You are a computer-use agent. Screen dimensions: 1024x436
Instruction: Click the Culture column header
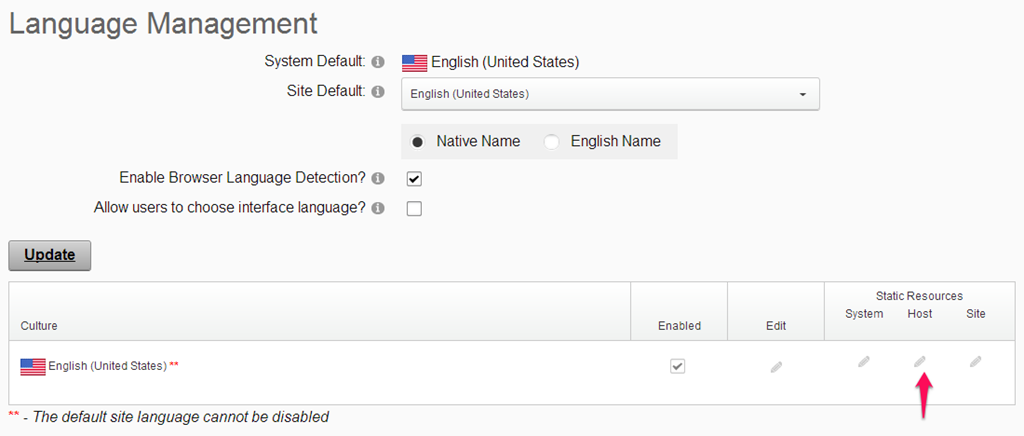pyautogui.click(x=39, y=326)
